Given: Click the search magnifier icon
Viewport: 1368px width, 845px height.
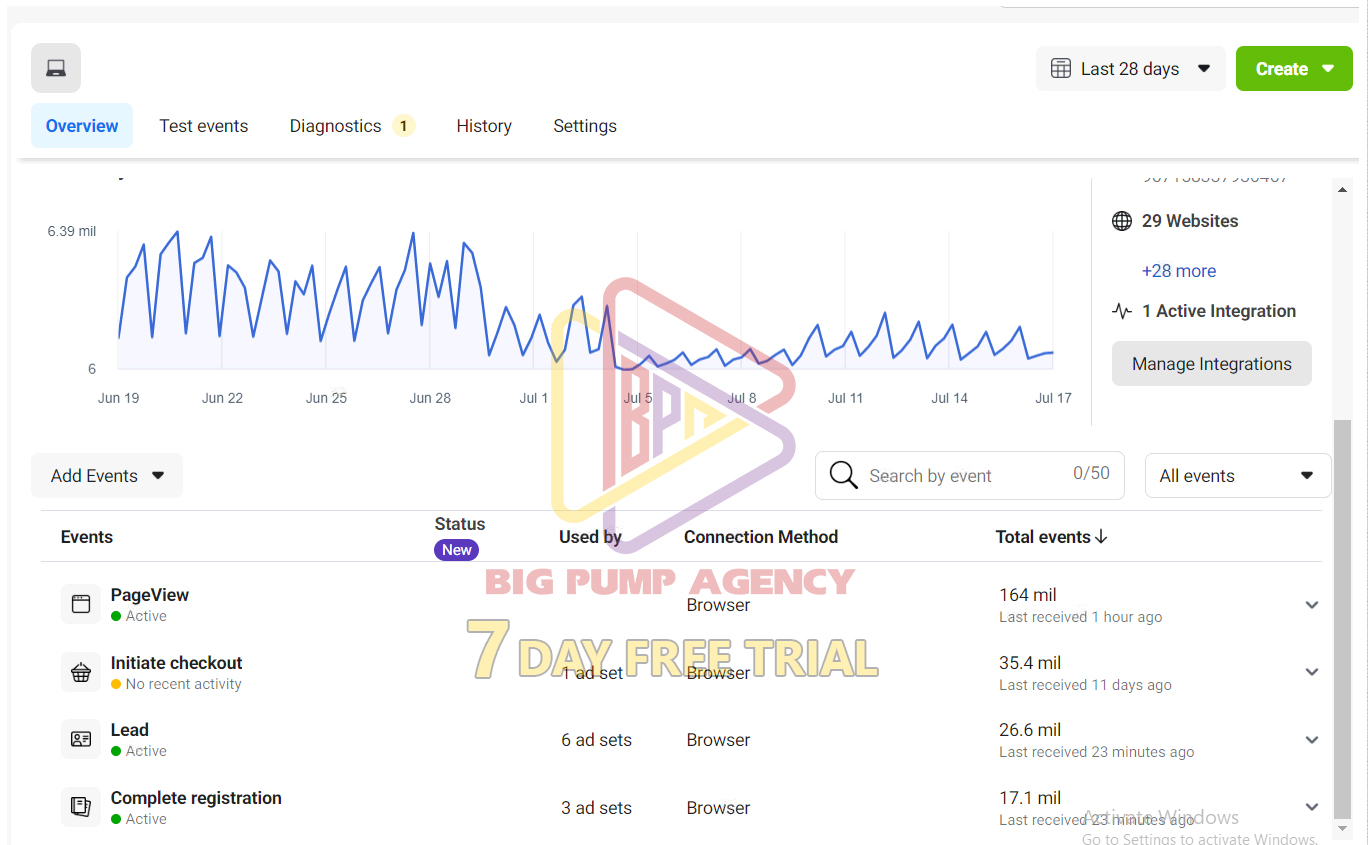Looking at the screenshot, I should [x=844, y=475].
